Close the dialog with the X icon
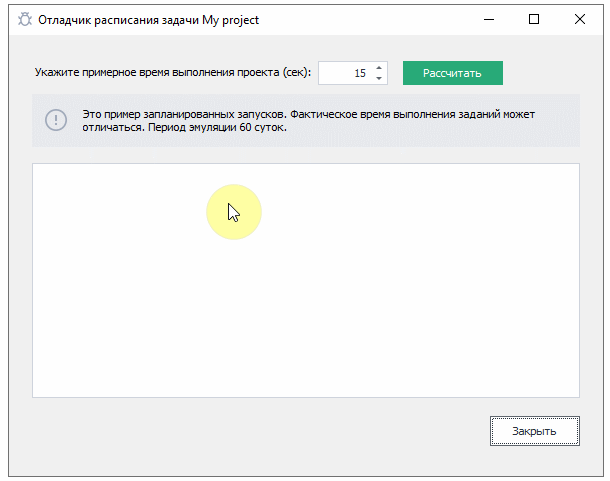 [580, 19]
